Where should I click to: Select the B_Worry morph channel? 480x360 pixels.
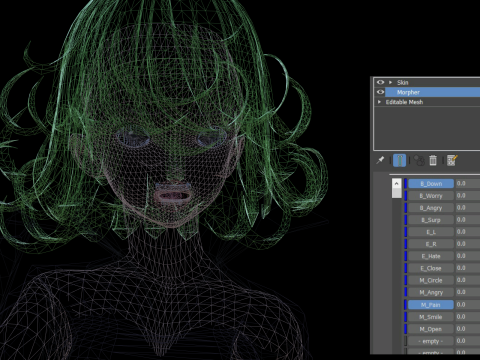tap(431, 196)
